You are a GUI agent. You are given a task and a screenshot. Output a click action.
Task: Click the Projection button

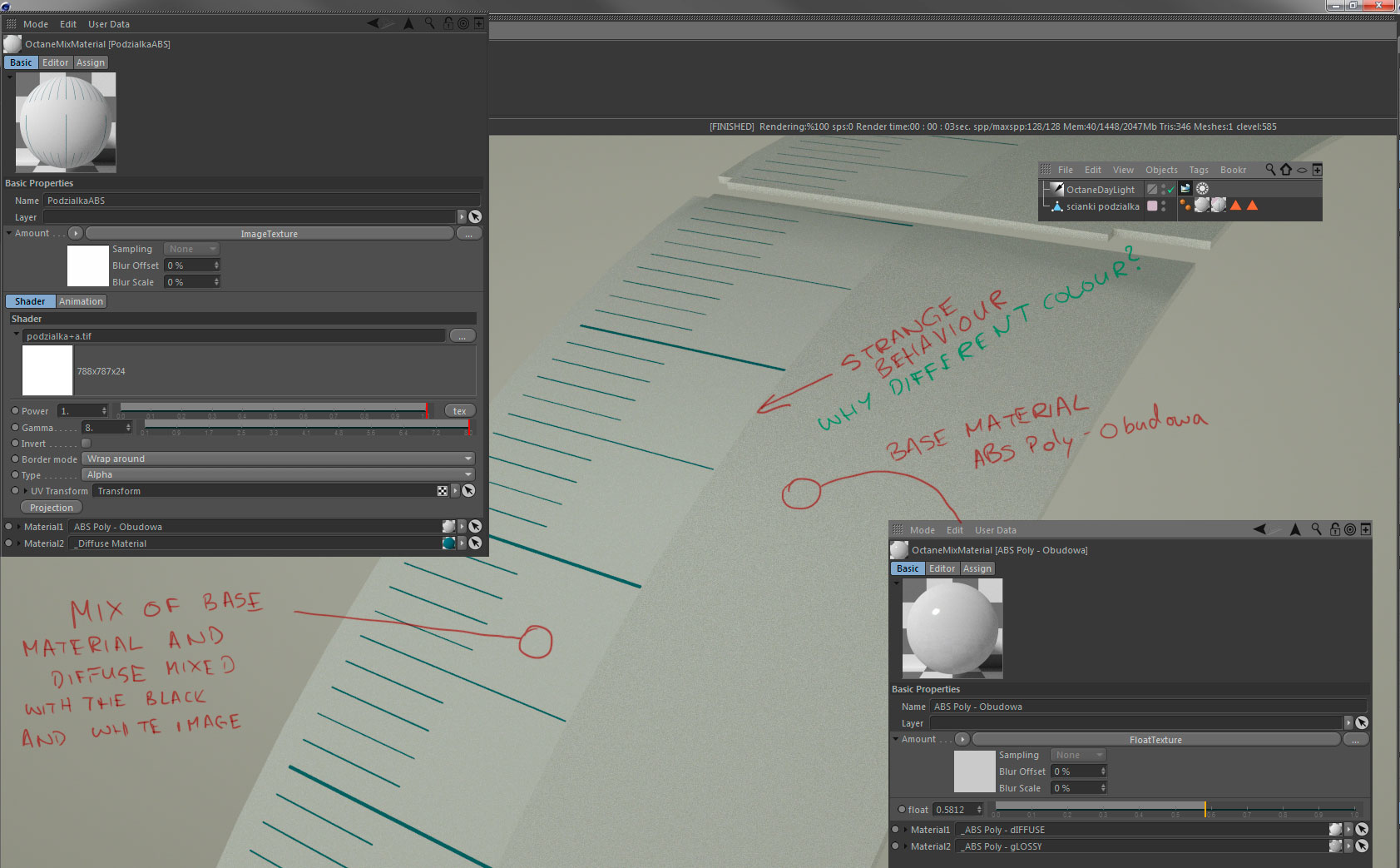pos(52,508)
